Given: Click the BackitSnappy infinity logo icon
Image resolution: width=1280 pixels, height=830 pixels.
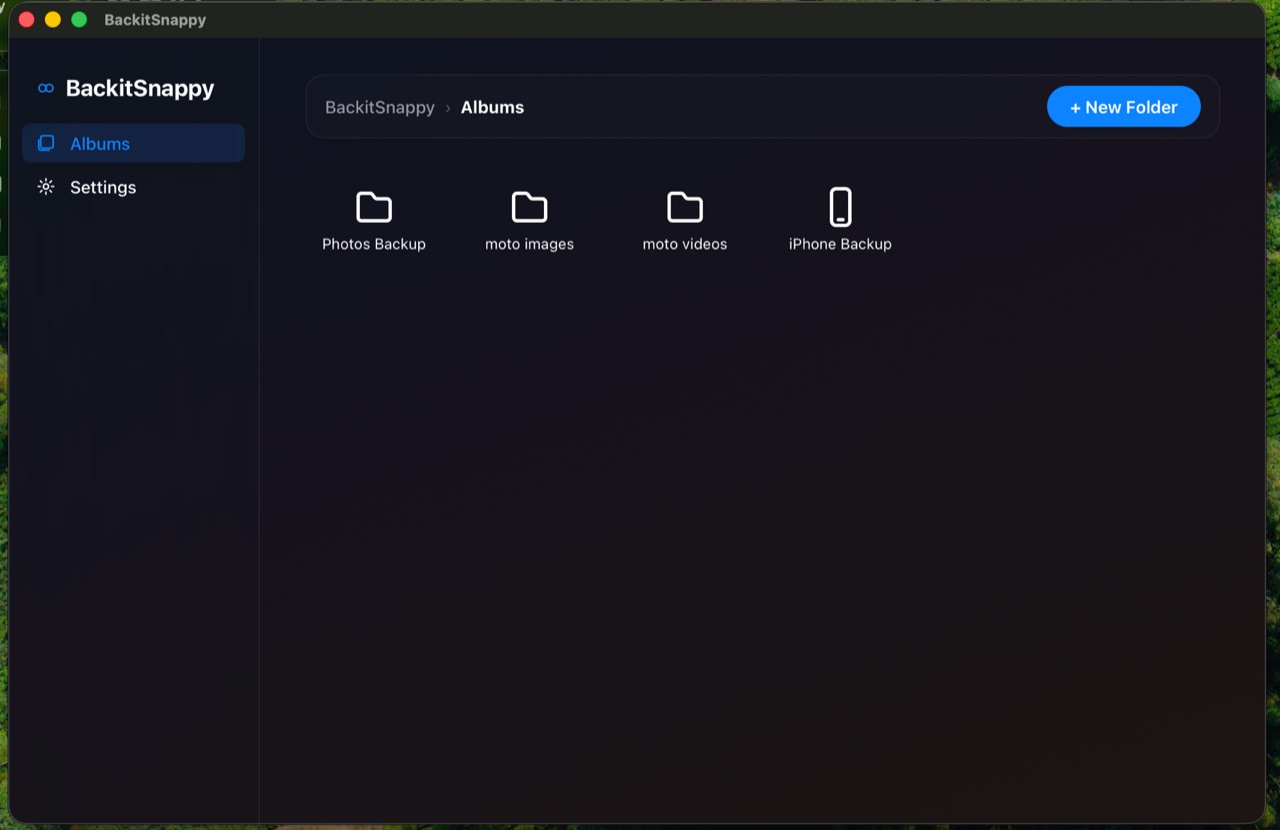Looking at the screenshot, I should (x=46, y=88).
